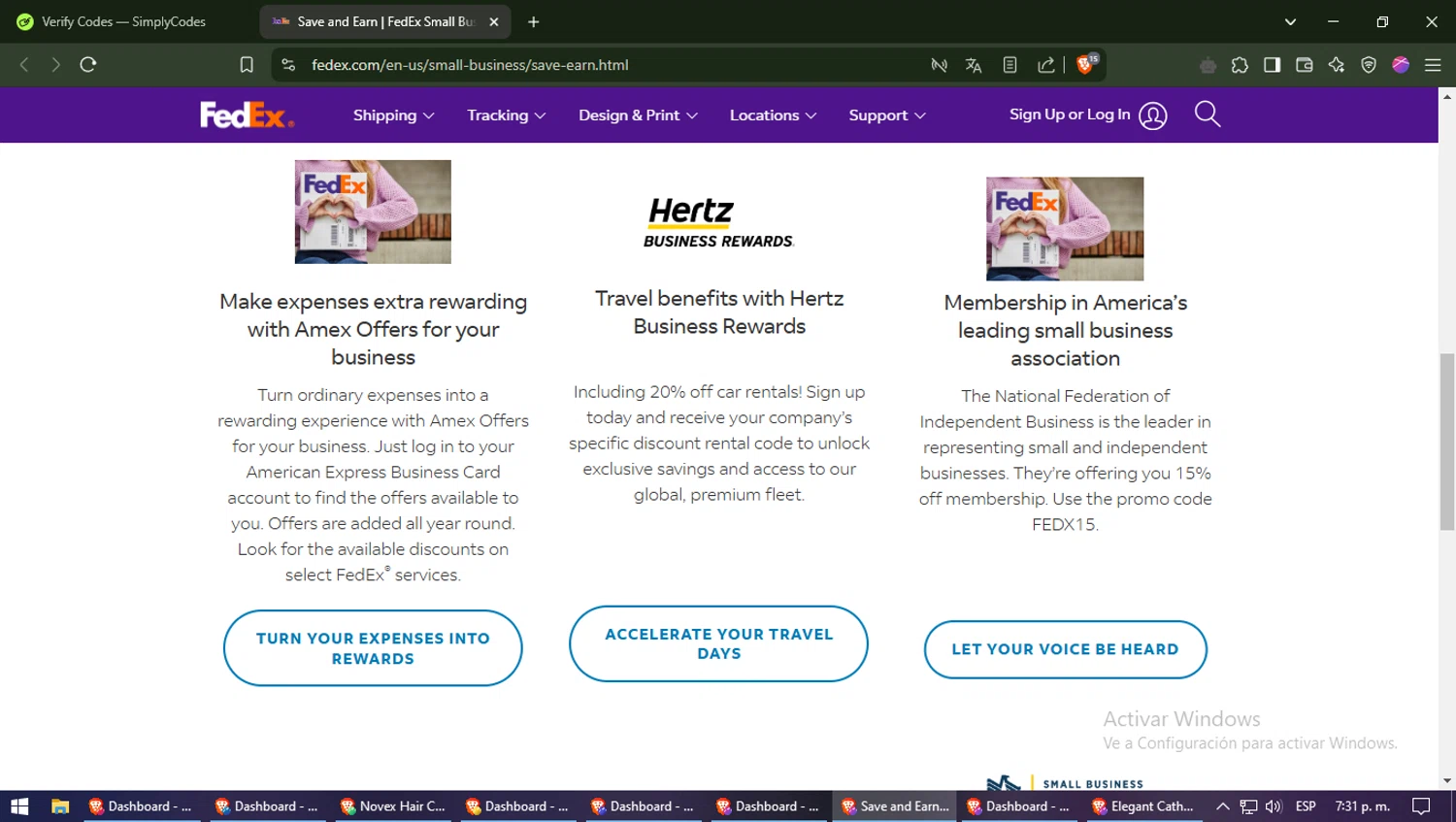Click Turn Your Expenses Into Rewards button
This screenshot has height=822, width=1456.
(x=373, y=648)
